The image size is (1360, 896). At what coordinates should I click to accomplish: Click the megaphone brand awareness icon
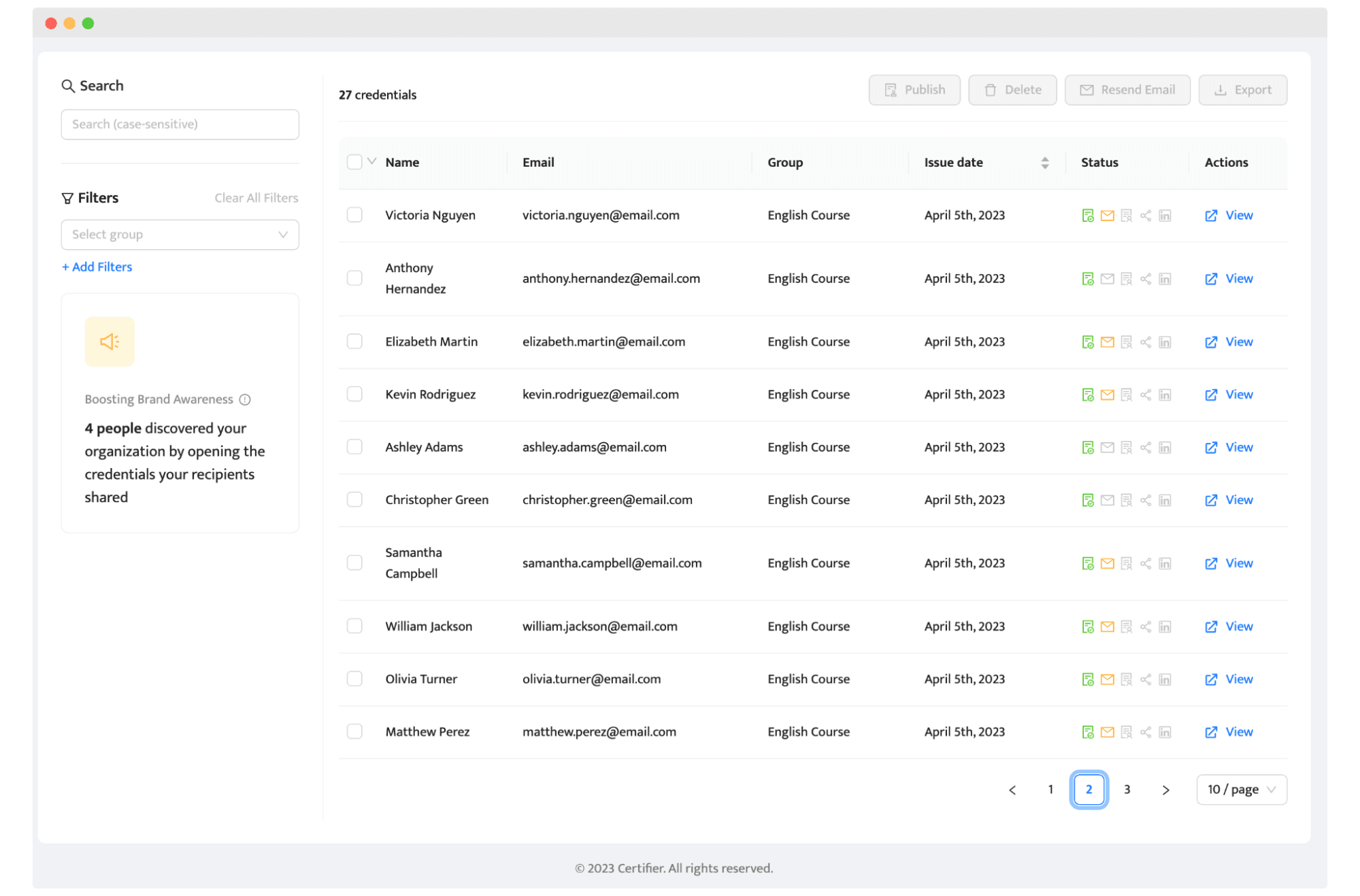[x=110, y=342]
